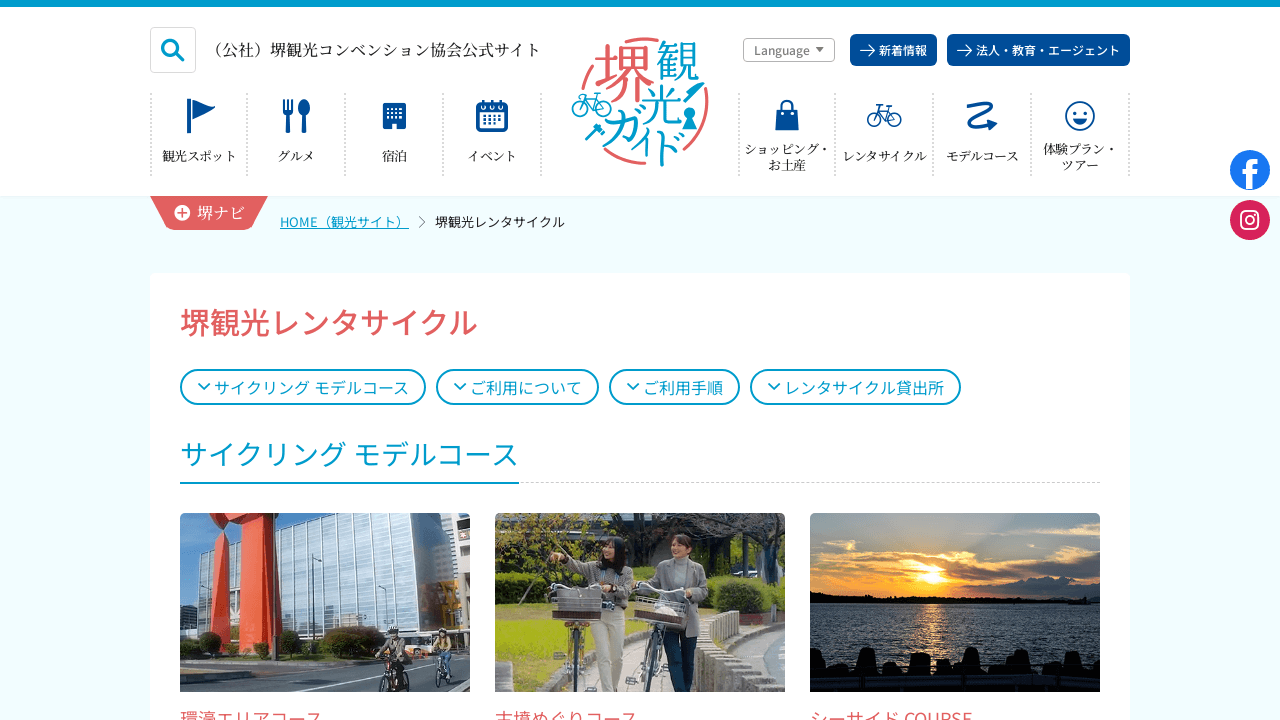Click the グルメ fork and spoon icon

click(x=295, y=114)
